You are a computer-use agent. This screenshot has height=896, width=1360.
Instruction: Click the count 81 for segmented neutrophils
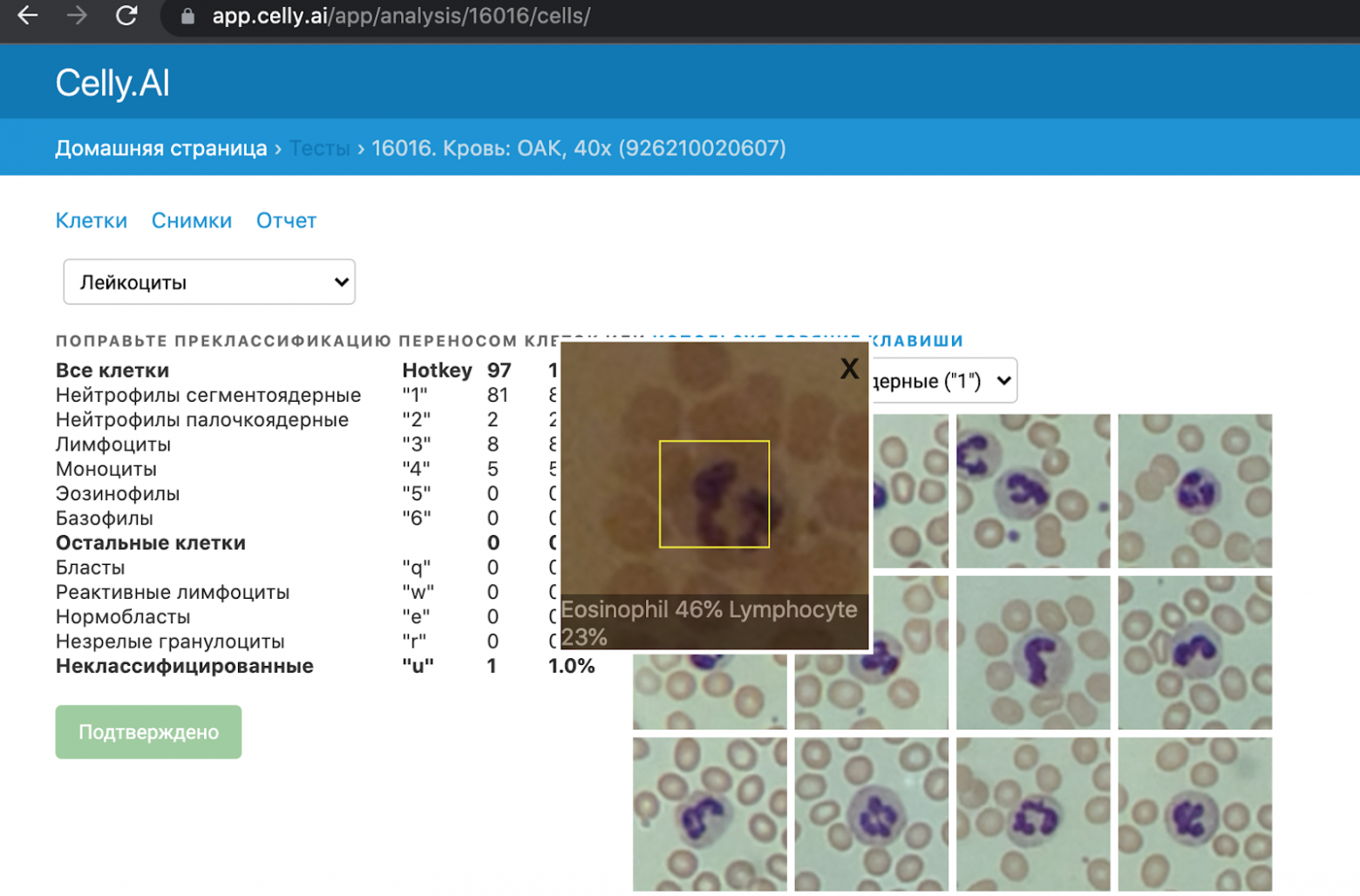pyautogui.click(x=498, y=395)
